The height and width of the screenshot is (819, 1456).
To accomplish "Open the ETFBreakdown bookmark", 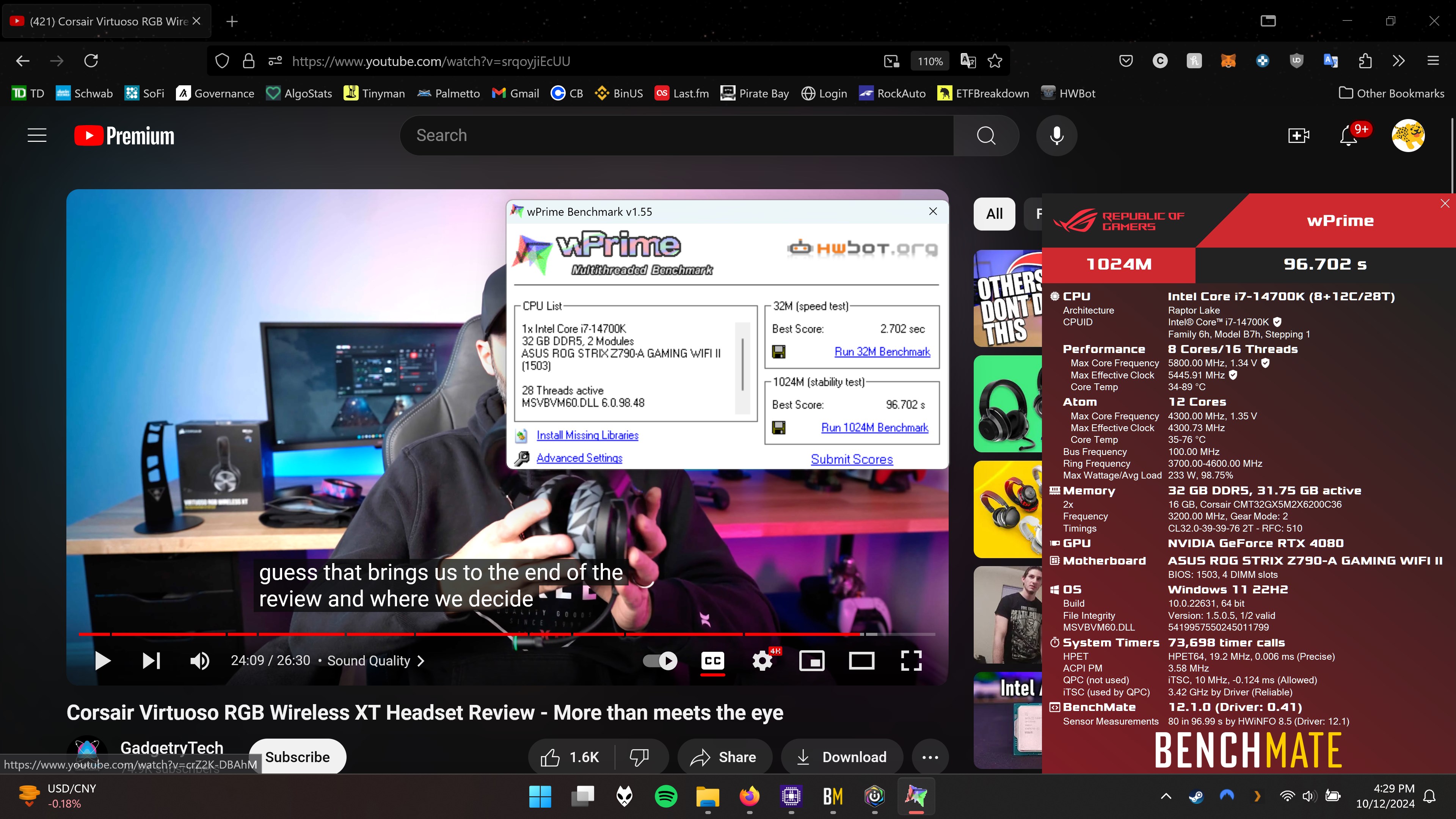I will pyautogui.click(x=983, y=93).
